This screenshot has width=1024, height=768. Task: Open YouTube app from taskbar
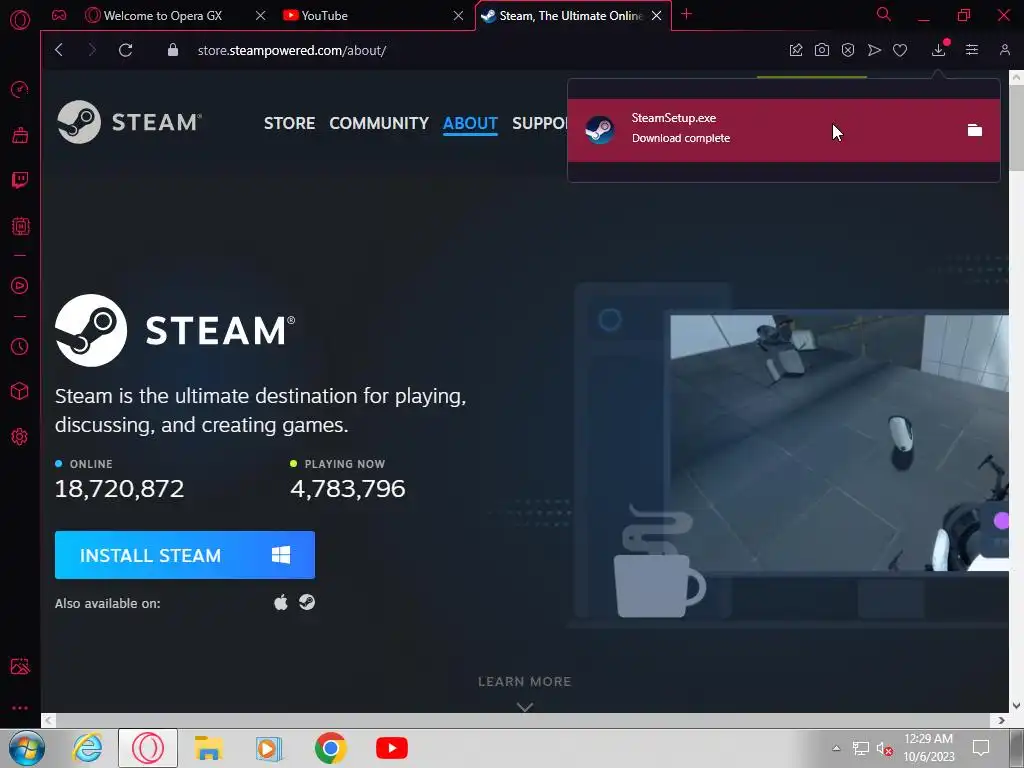pos(392,748)
